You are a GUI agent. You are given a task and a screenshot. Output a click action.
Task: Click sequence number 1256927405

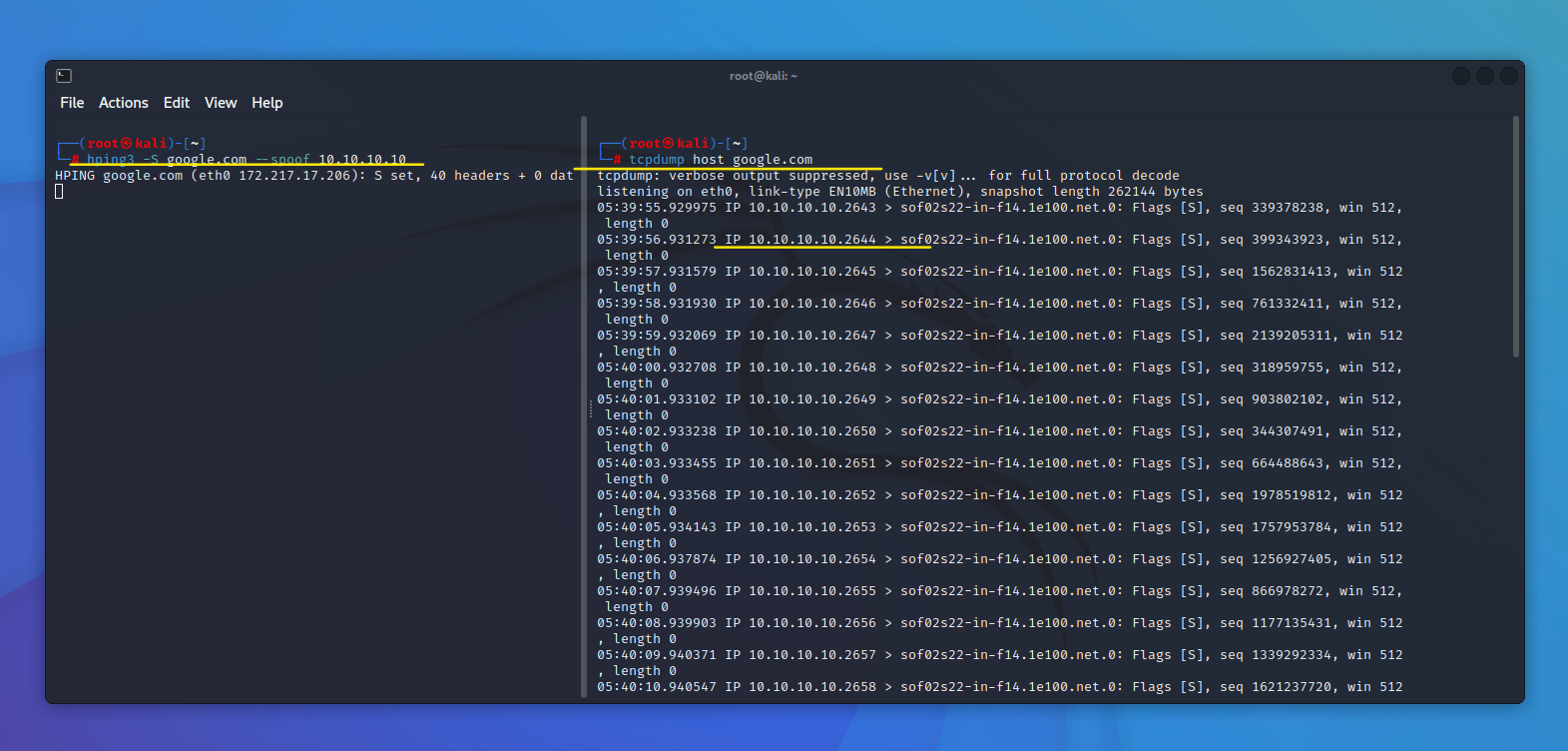click(x=1292, y=559)
